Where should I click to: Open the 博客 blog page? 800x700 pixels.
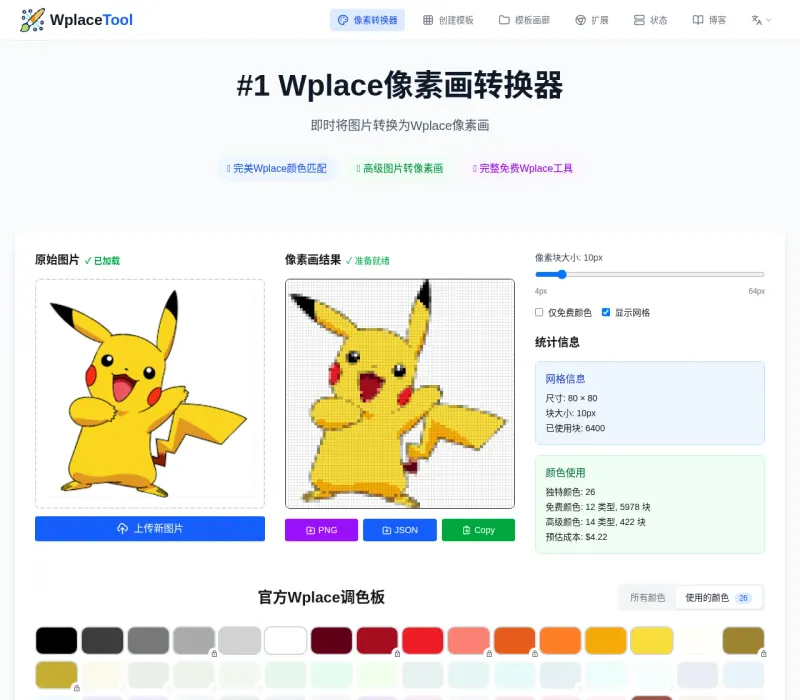click(709, 20)
